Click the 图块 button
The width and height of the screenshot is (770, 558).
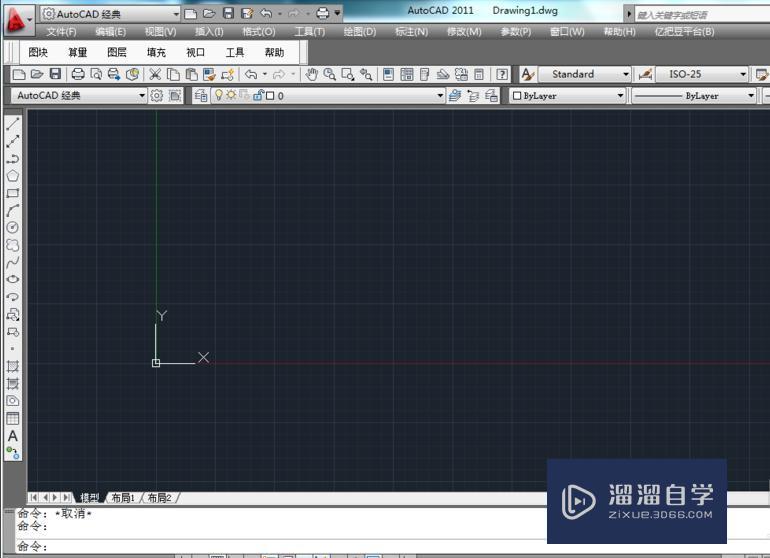coord(38,52)
